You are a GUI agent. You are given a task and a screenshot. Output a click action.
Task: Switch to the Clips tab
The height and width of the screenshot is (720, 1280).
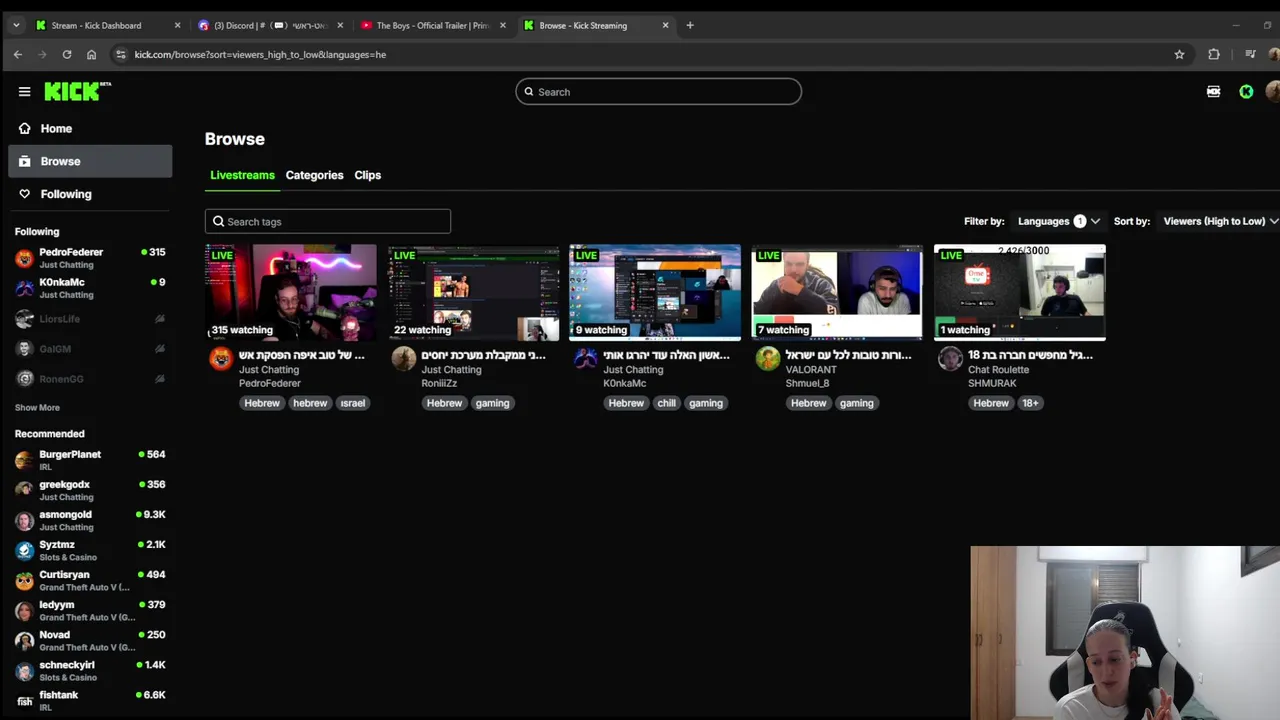367,175
